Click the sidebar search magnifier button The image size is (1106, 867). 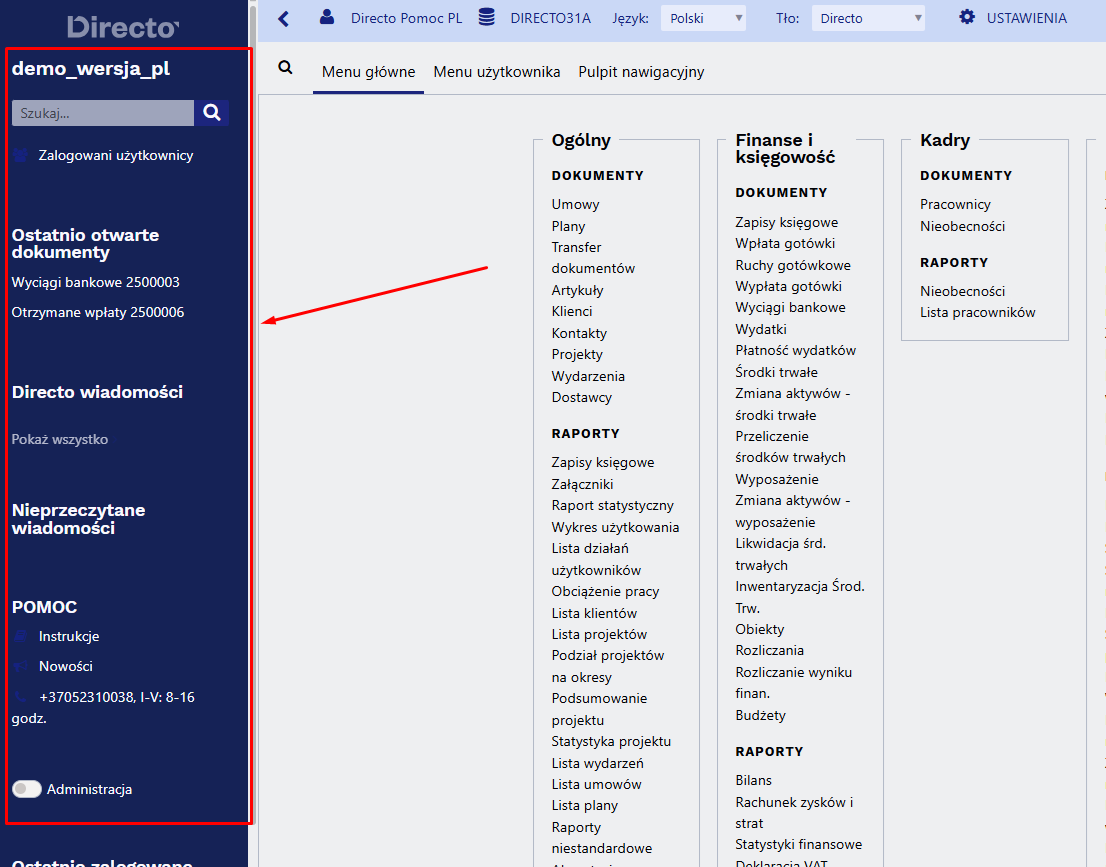pos(212,113)
